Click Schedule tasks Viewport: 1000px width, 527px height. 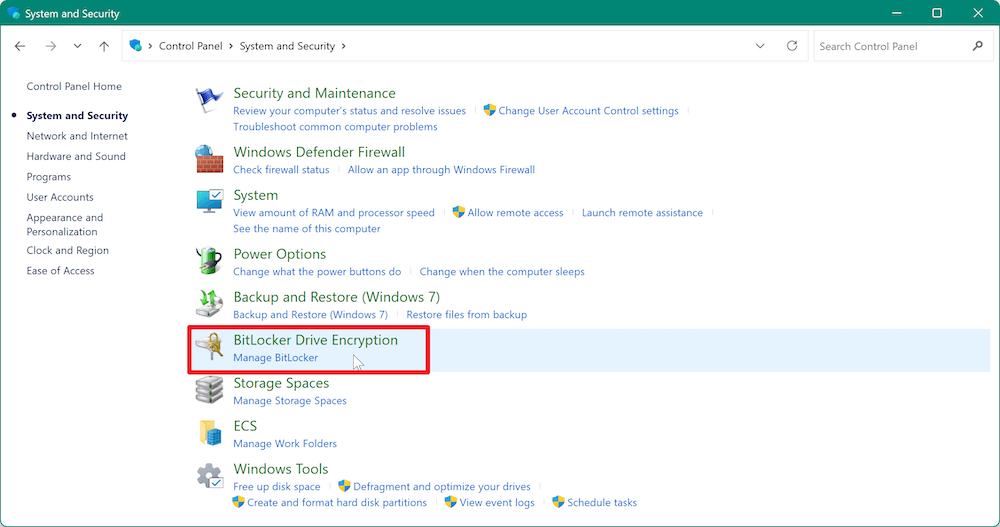tap(602, 503)
